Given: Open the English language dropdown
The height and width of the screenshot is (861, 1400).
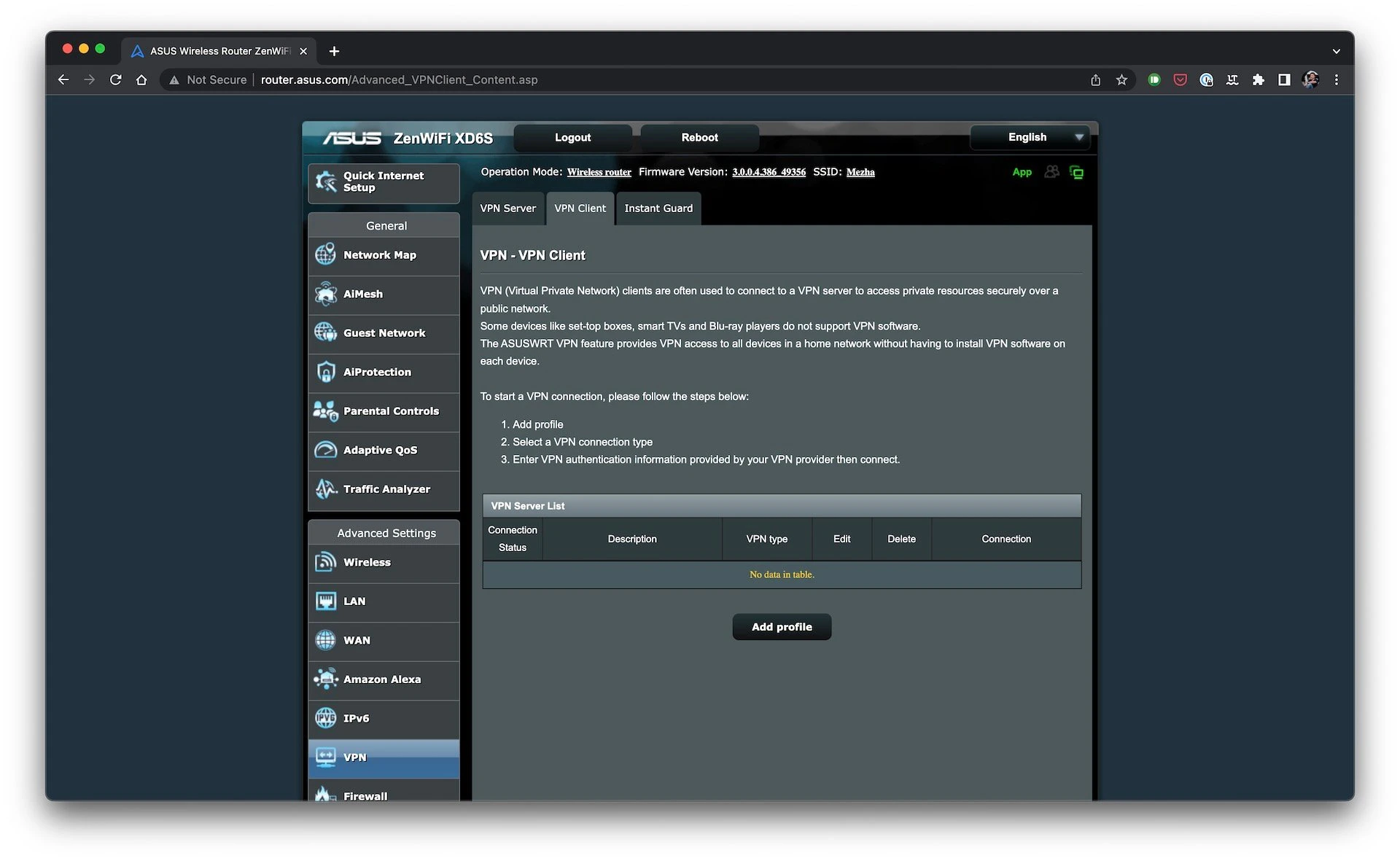Looking at the screenshot, I should (x=1030, y=137).
